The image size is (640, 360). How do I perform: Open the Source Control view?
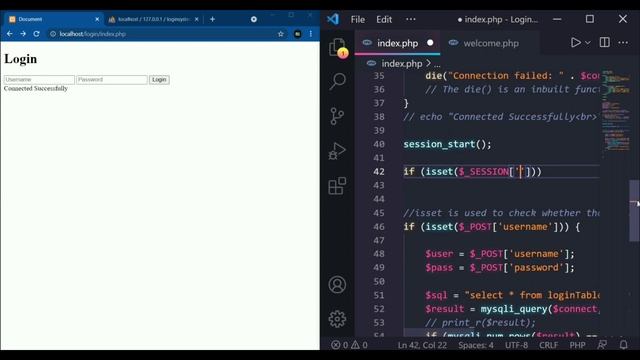337,116
